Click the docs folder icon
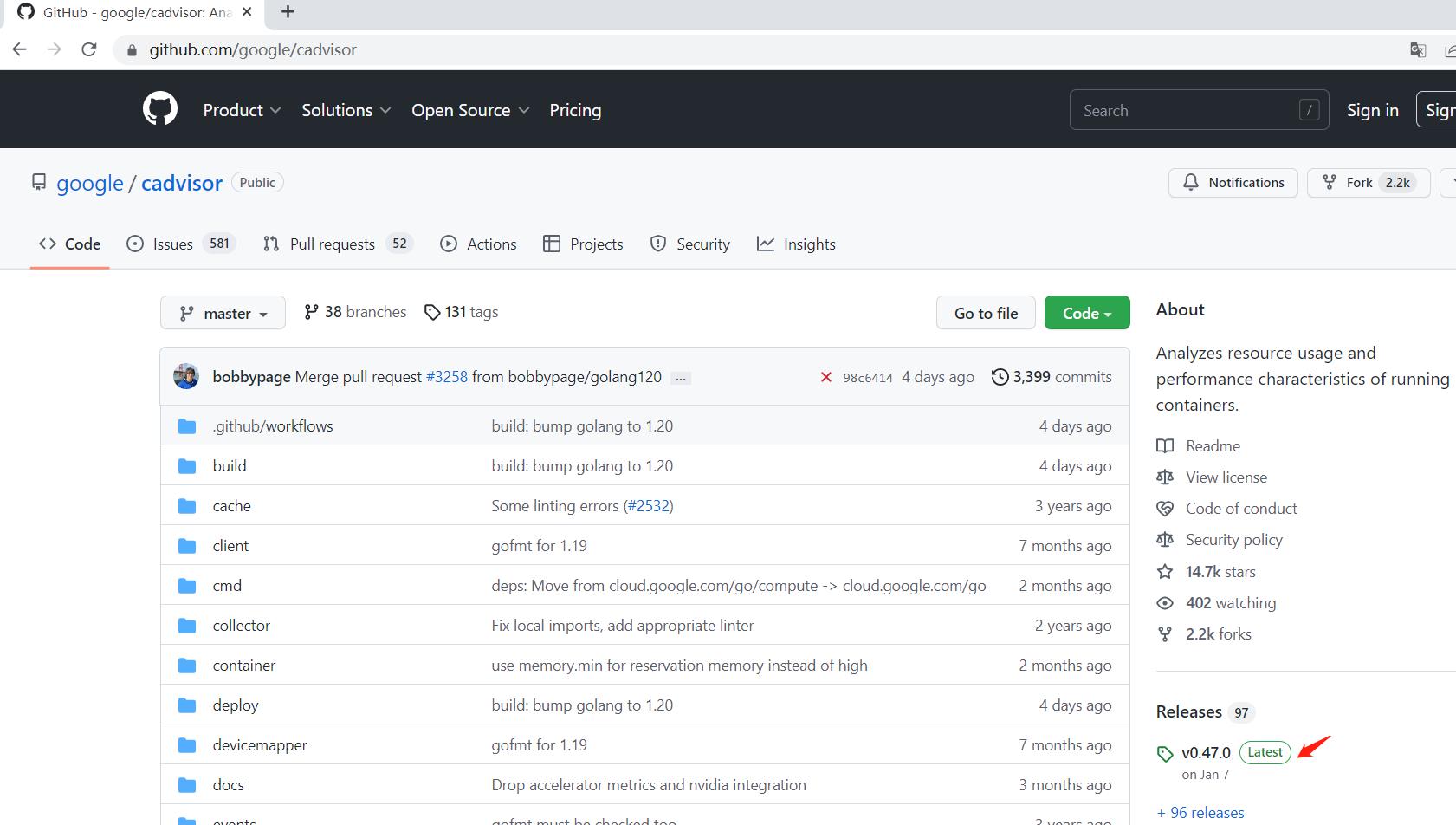 coord(187,785)
